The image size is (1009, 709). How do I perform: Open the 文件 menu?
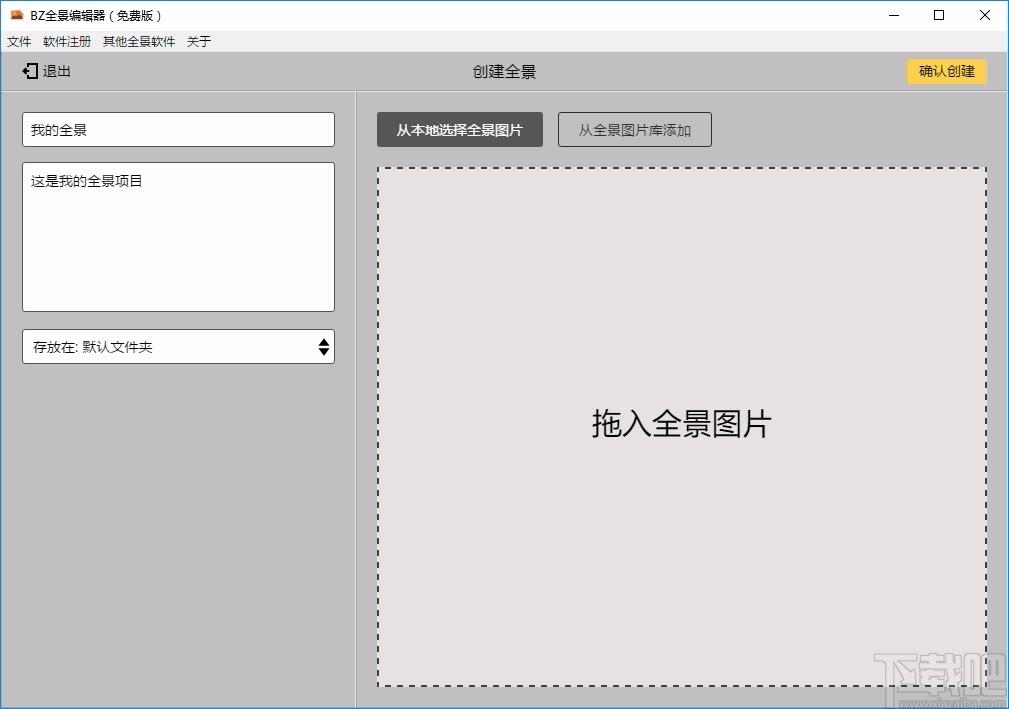19,42
